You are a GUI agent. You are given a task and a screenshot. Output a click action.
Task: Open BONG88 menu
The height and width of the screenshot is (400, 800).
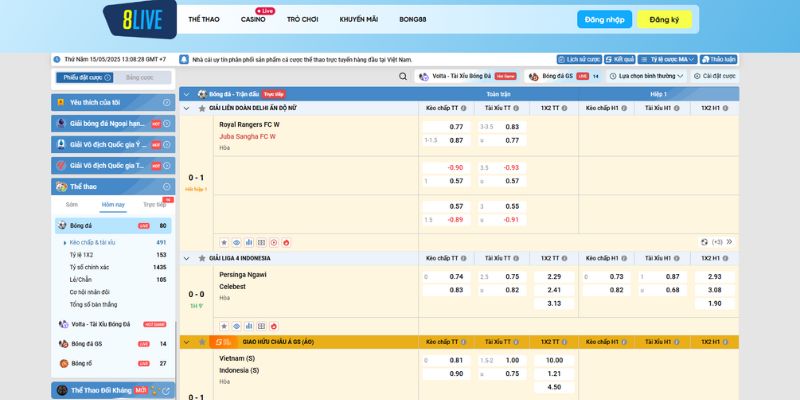[x=413, y=19]
